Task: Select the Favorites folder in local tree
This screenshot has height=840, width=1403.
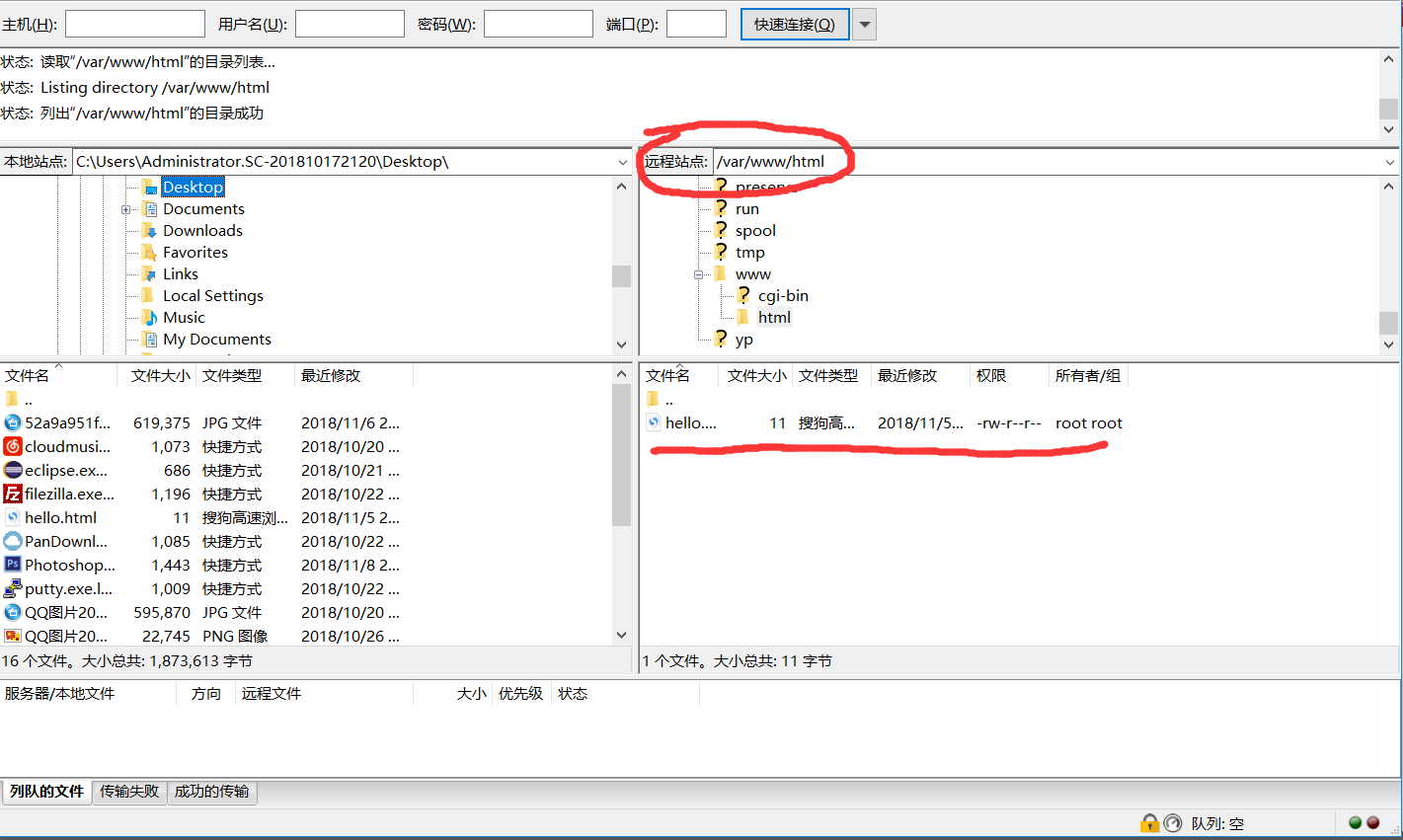Action: pos(195,252)
